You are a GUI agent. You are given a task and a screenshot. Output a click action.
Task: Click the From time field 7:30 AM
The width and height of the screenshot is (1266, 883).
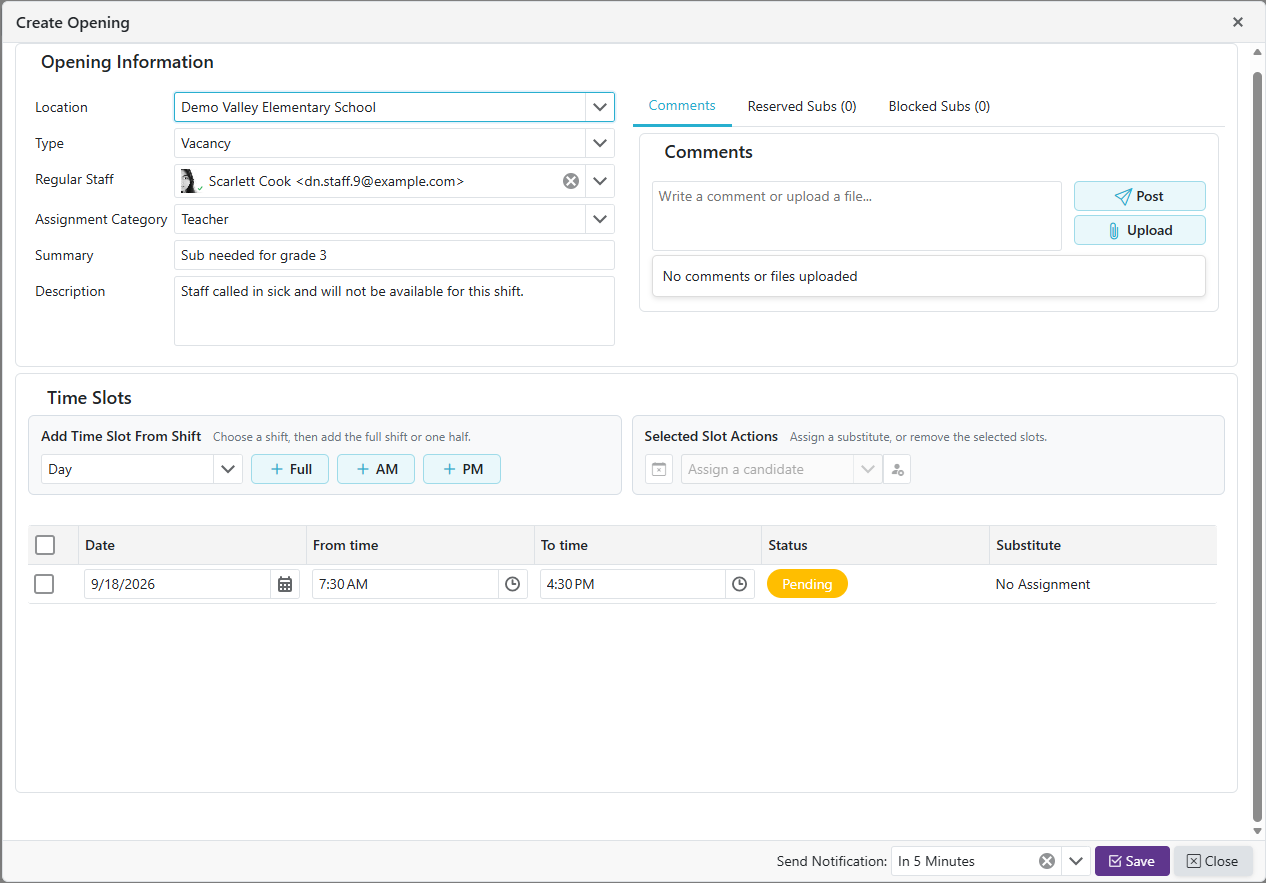(405, 584)
